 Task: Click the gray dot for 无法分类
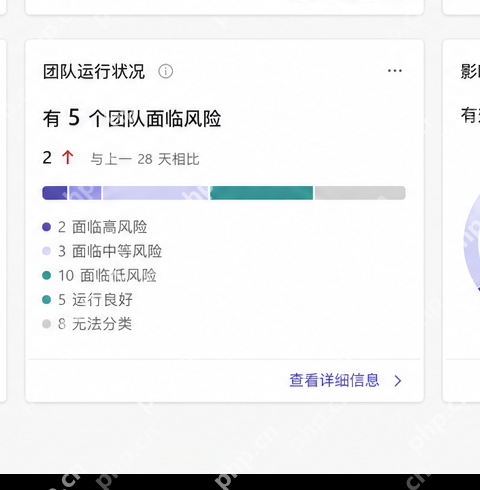click(x=46, y=324)
